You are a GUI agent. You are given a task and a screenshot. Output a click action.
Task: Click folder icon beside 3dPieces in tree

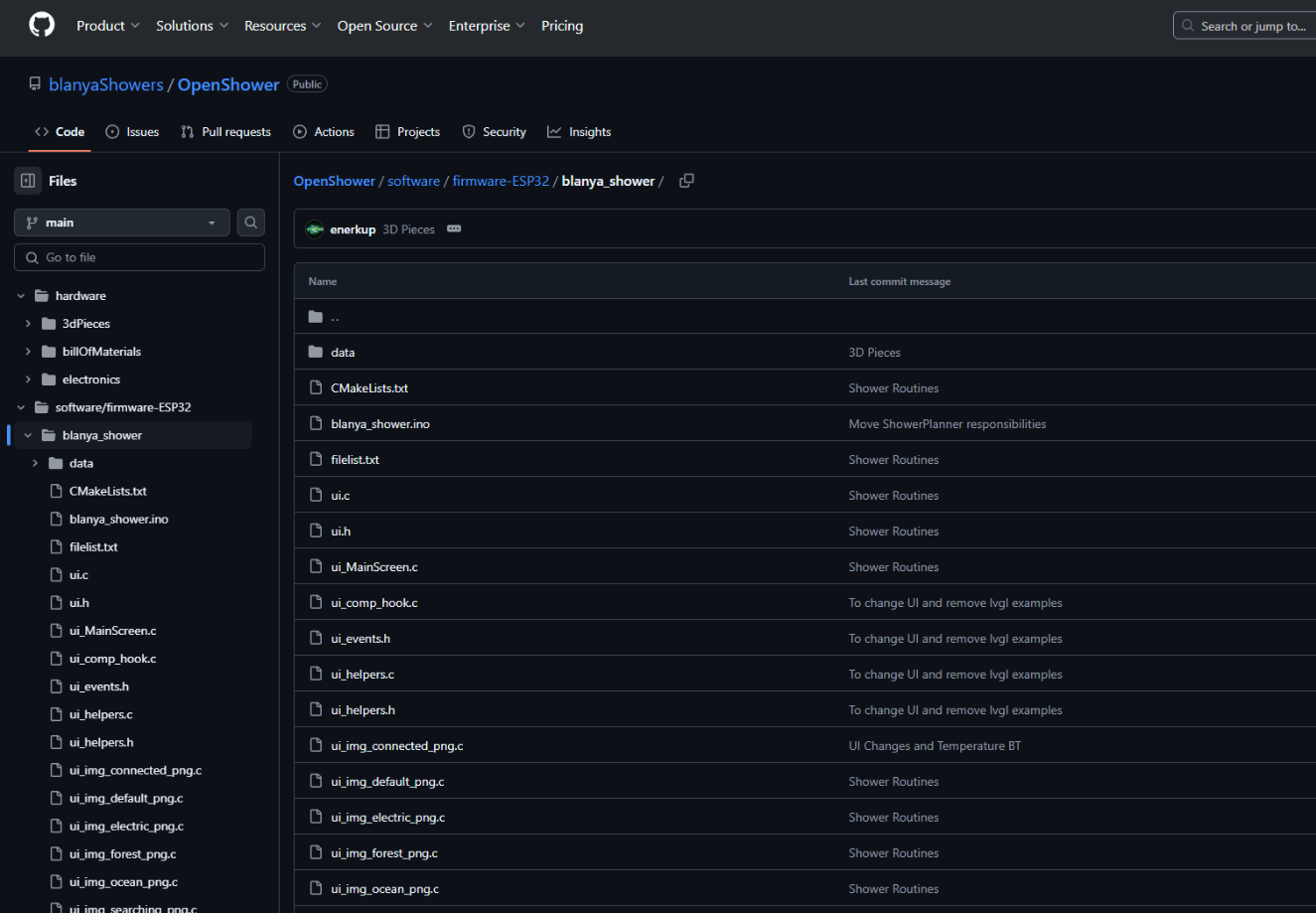pyautogui.click(x=49, y=324)
